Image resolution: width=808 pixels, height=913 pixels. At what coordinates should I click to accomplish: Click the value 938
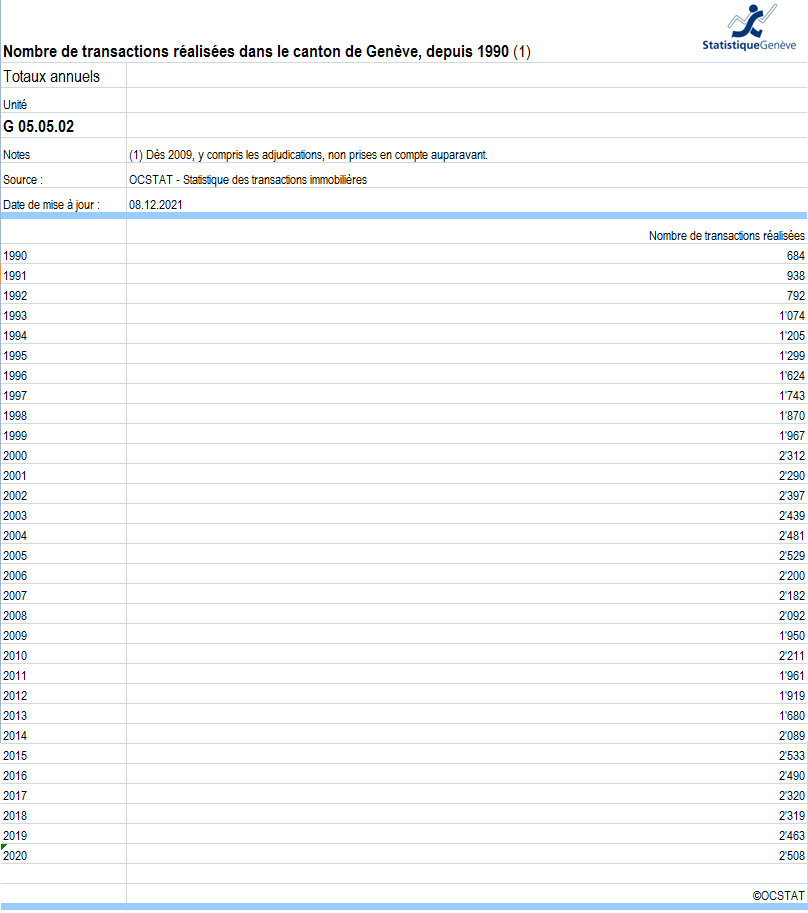(795, 276)
